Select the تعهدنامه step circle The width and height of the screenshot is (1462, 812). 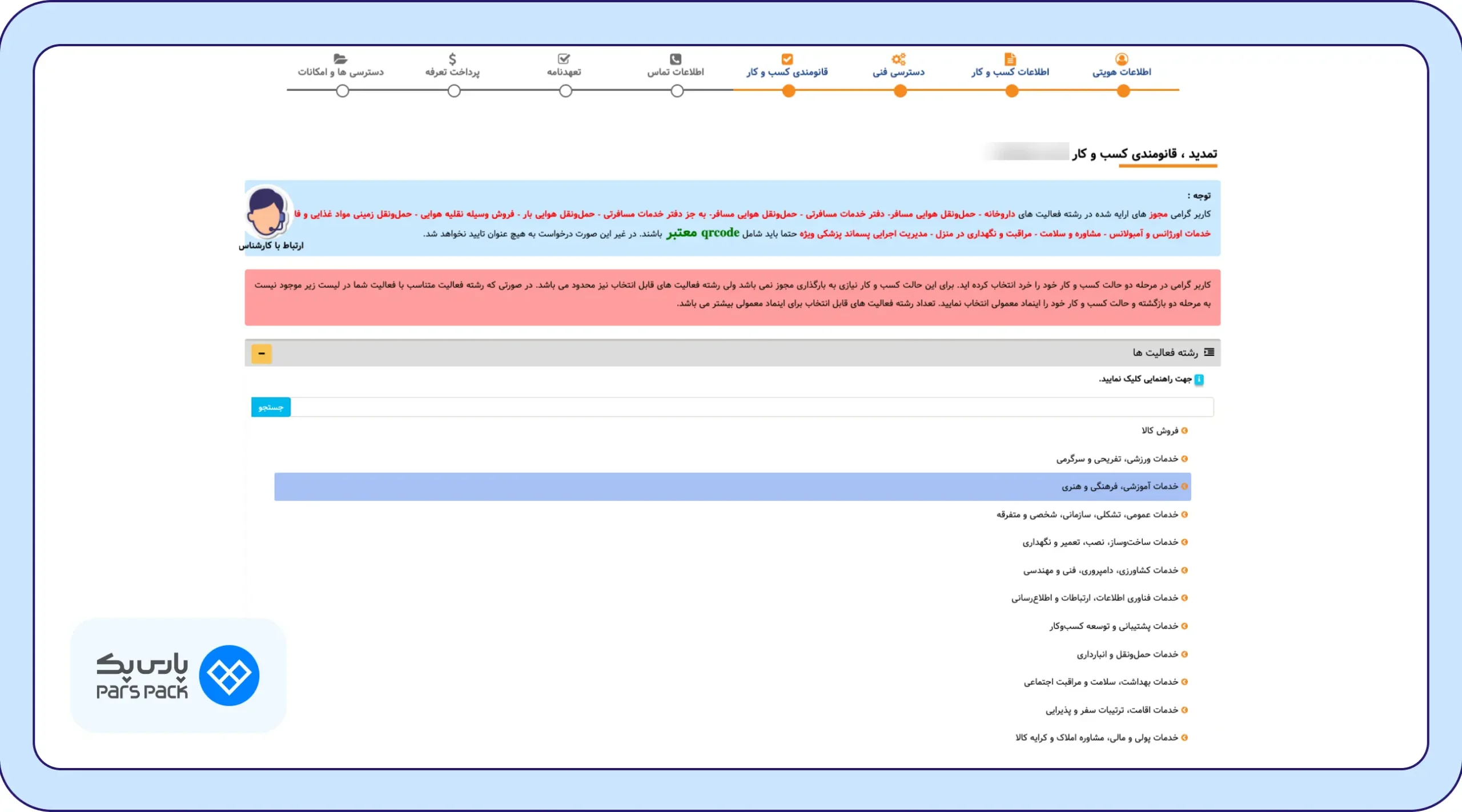[x=566, y=91]
